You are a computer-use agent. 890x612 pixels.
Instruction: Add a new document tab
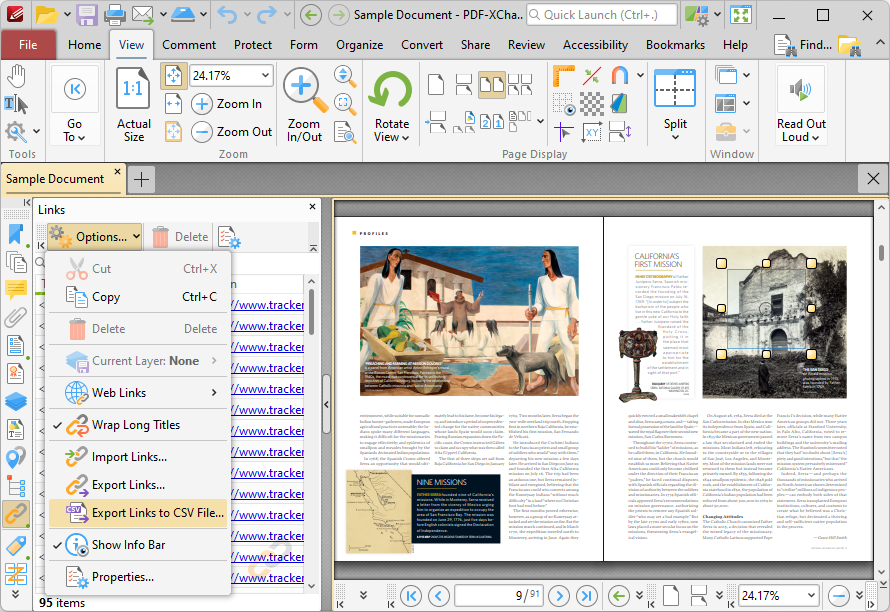[141, 180]
